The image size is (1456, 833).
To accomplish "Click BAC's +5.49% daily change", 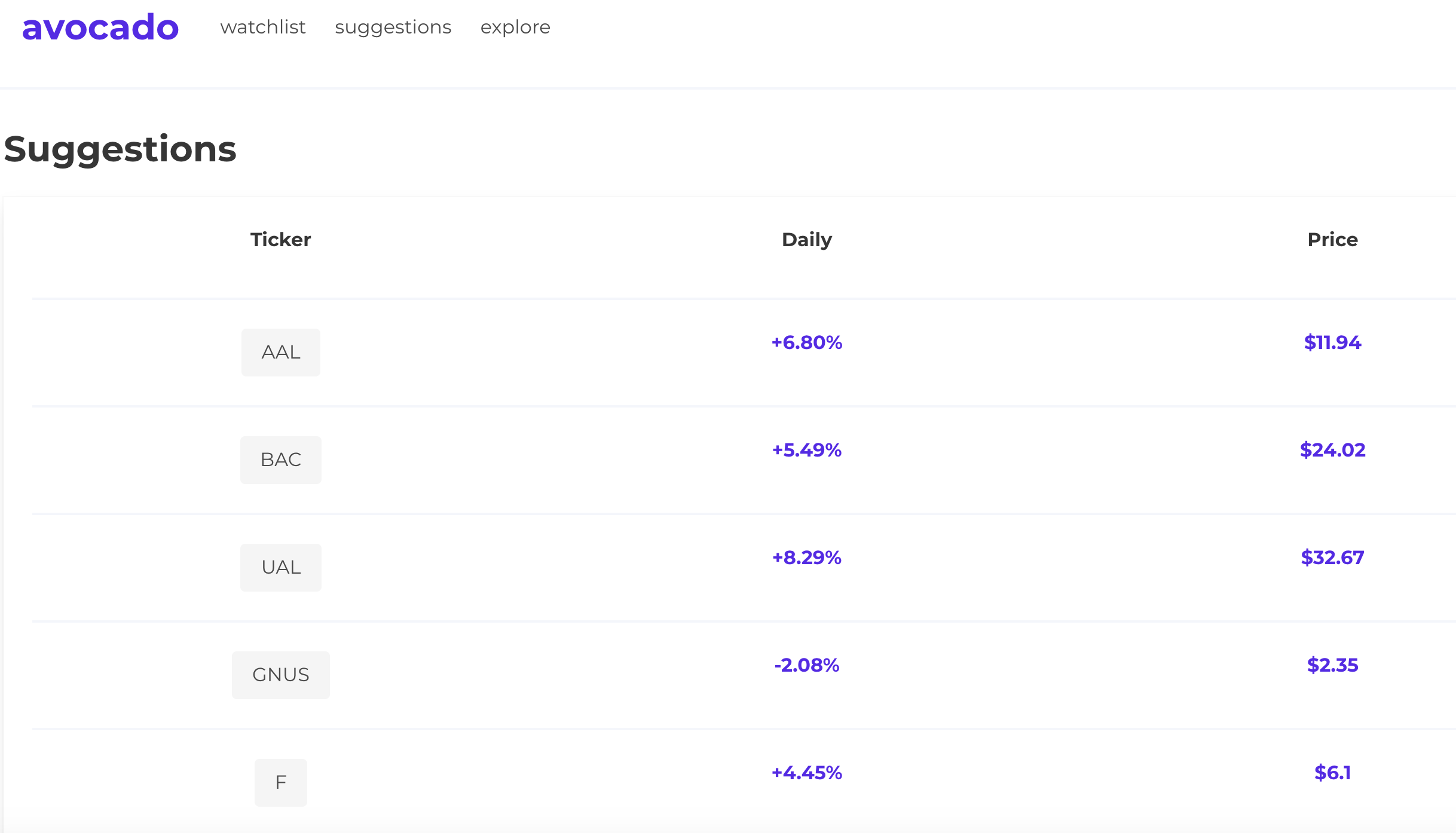I will (807, 450).
